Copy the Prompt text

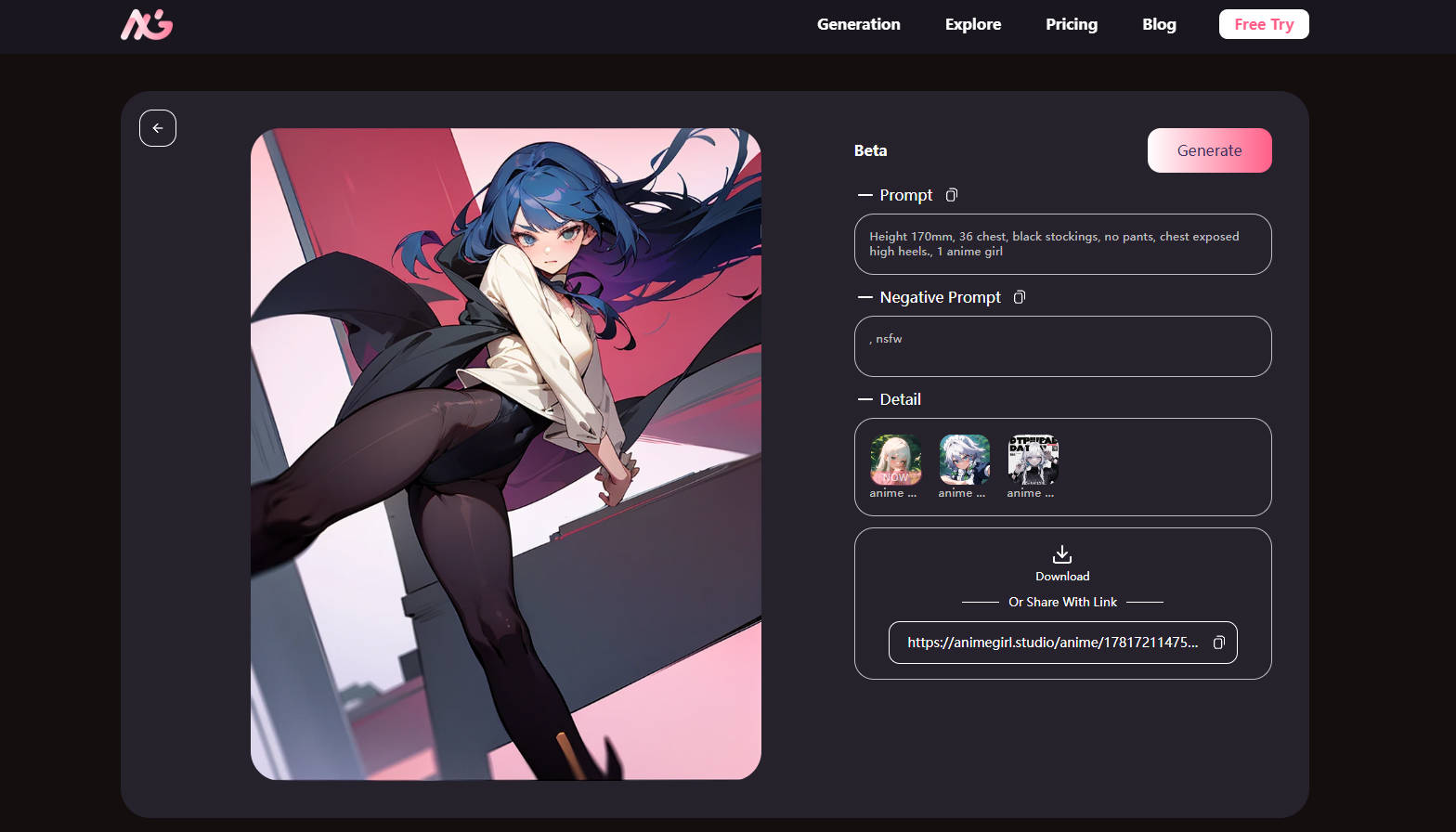coord(952,195)
